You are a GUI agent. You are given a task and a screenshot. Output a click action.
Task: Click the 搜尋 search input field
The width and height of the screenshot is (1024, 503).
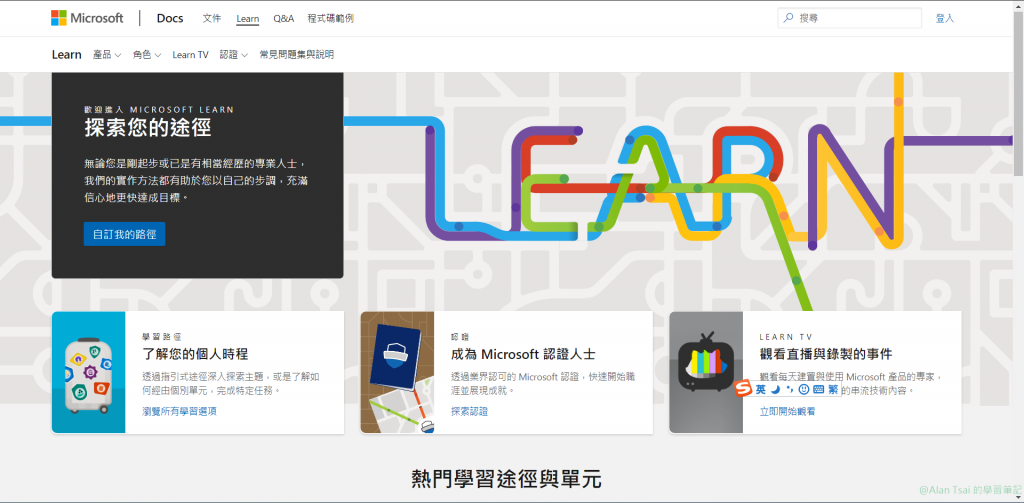pos(850,18)
